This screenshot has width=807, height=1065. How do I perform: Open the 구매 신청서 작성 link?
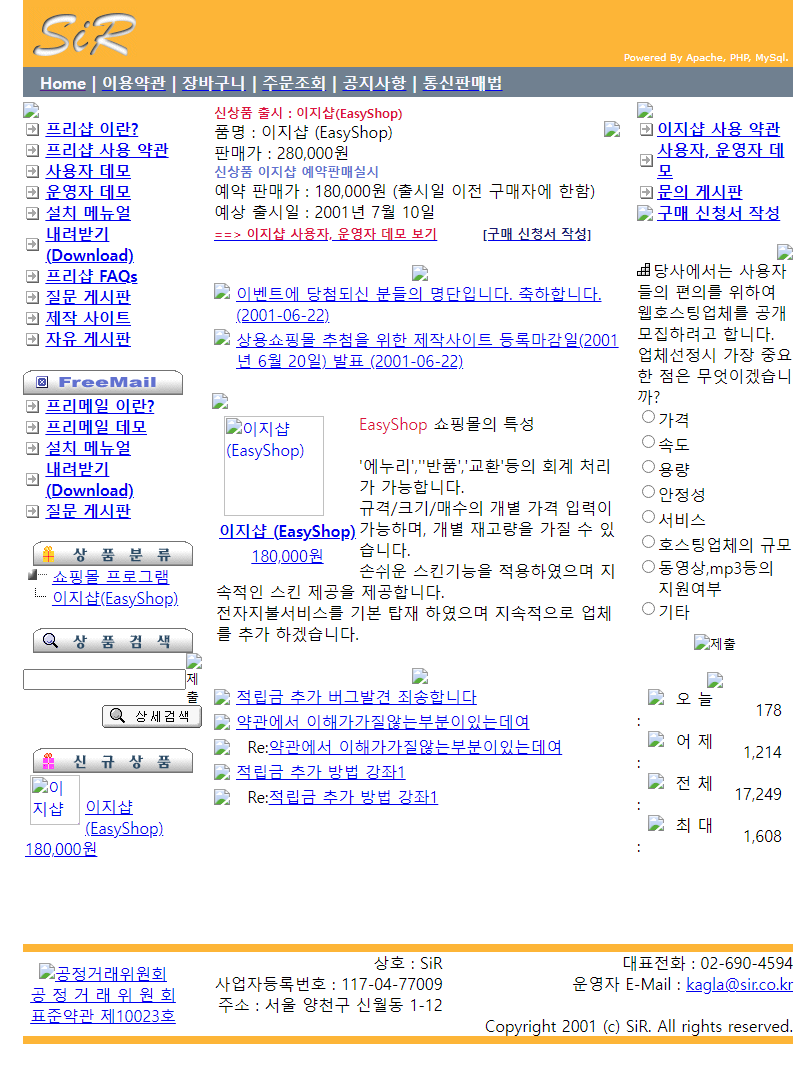pos(718,213)
